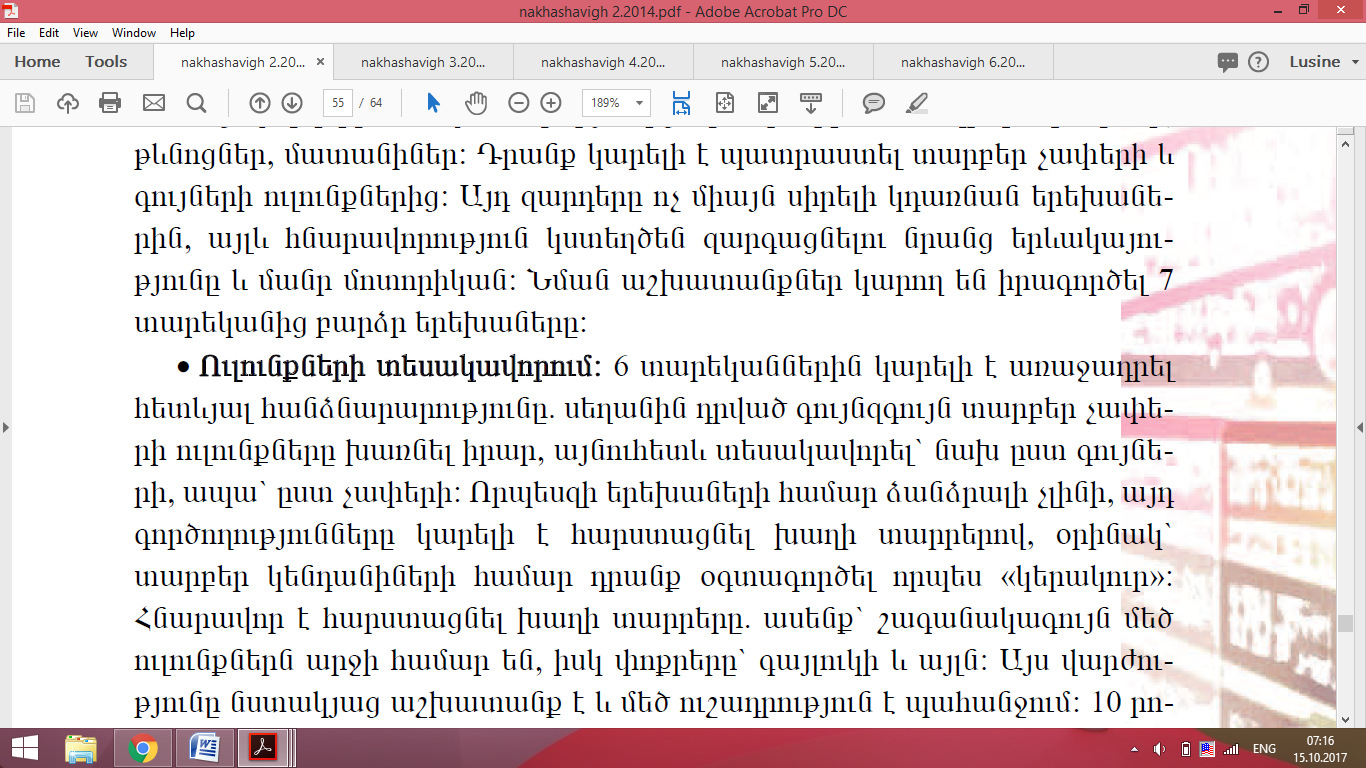Open the 189% zoom level dropdown
The height and width of the screenshot is (768, 1366).
click(x=617, y=103)
